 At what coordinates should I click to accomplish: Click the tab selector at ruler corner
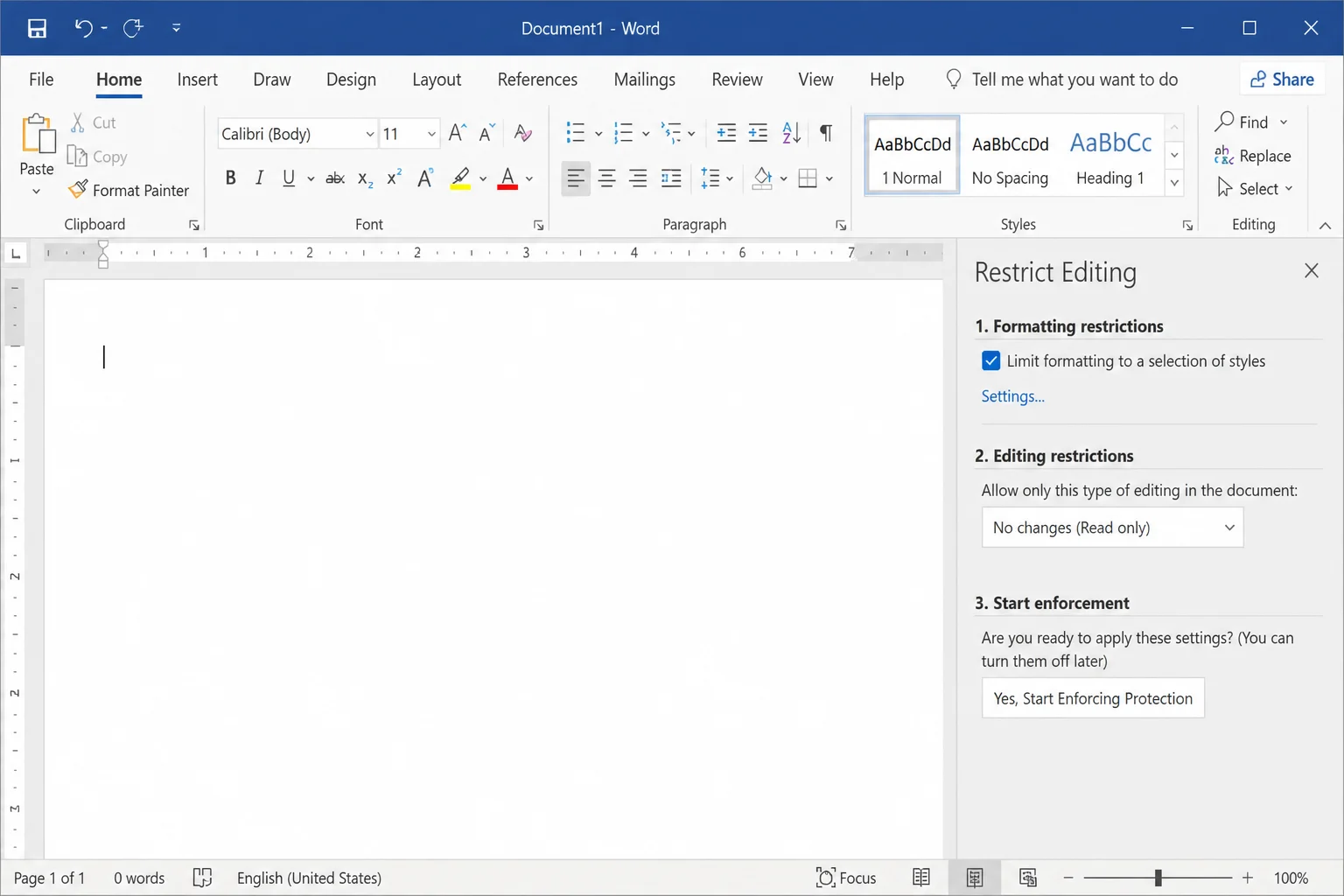click(15, 254)
